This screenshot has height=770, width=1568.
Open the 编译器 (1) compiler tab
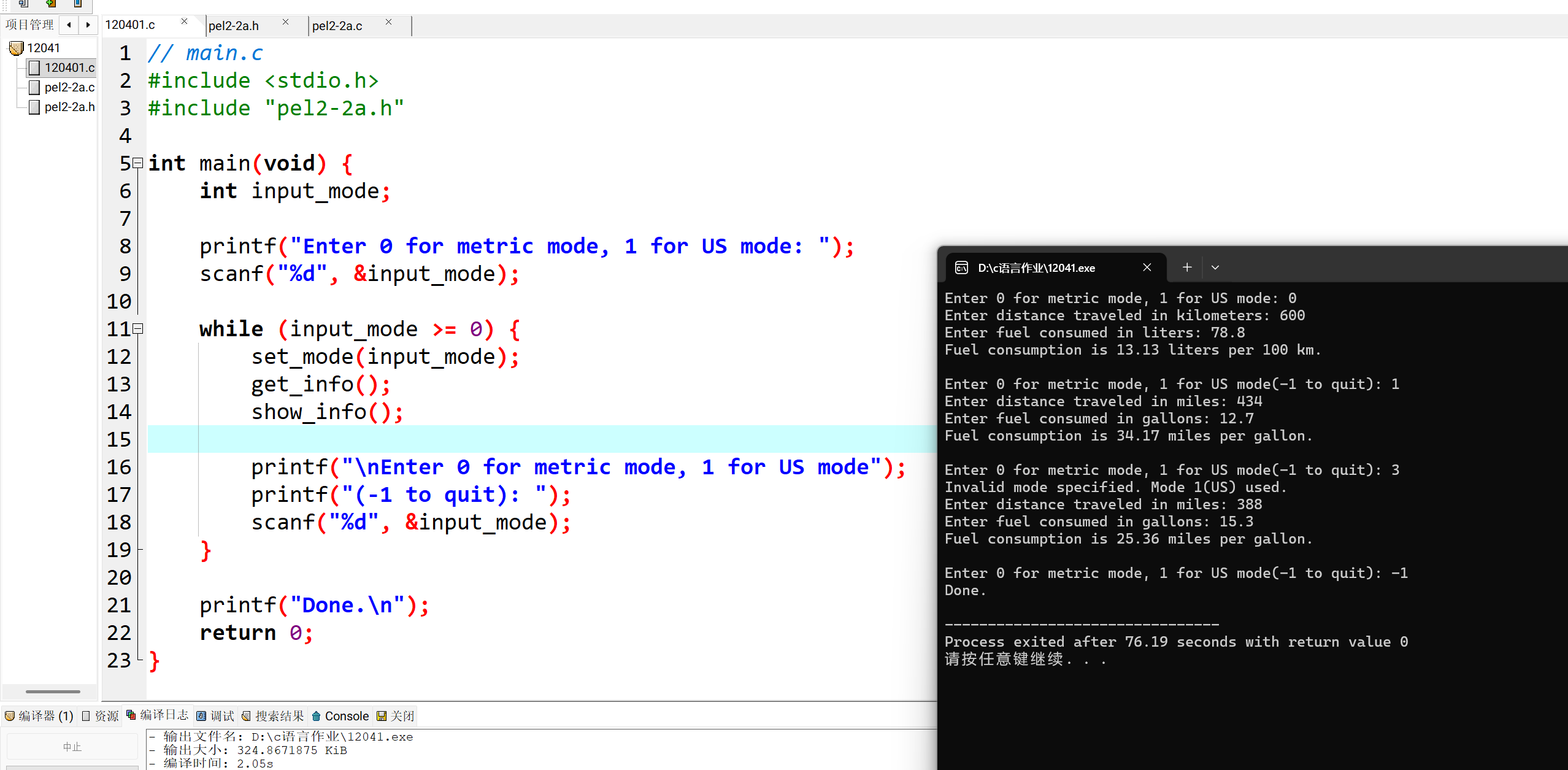tap(39, 716)
